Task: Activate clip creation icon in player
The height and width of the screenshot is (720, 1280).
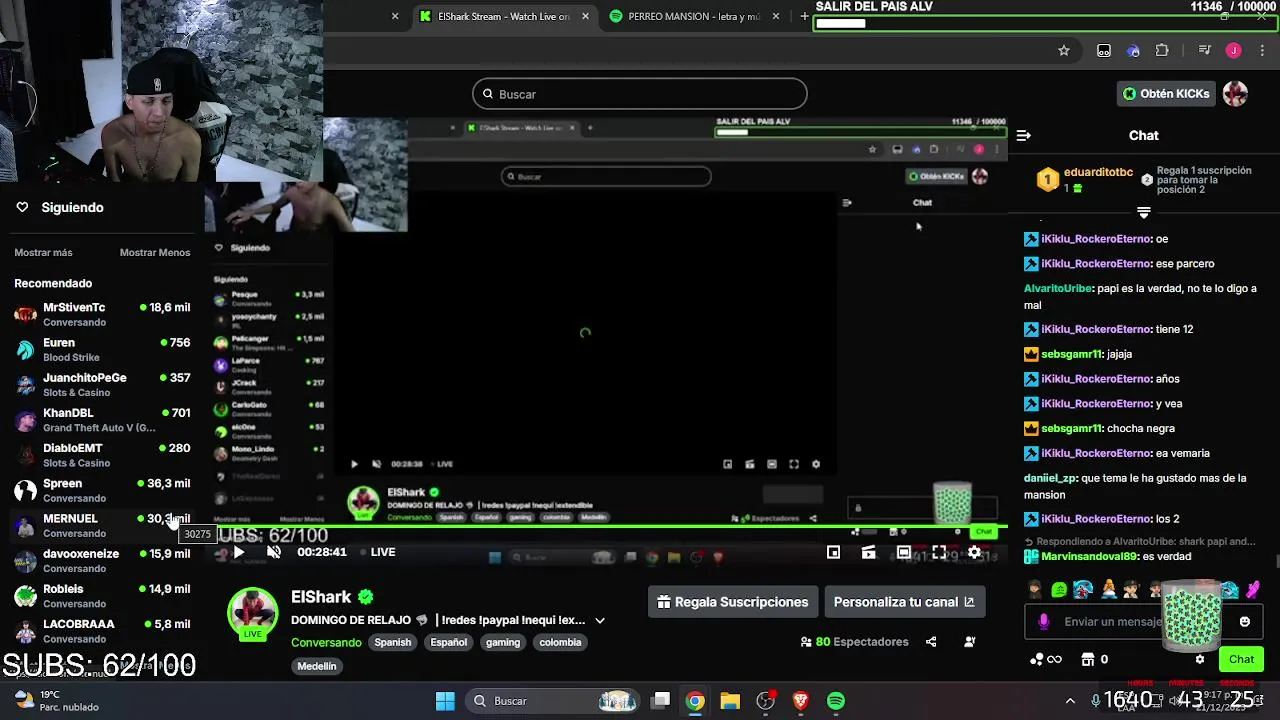Action: [x=868, y=552]
